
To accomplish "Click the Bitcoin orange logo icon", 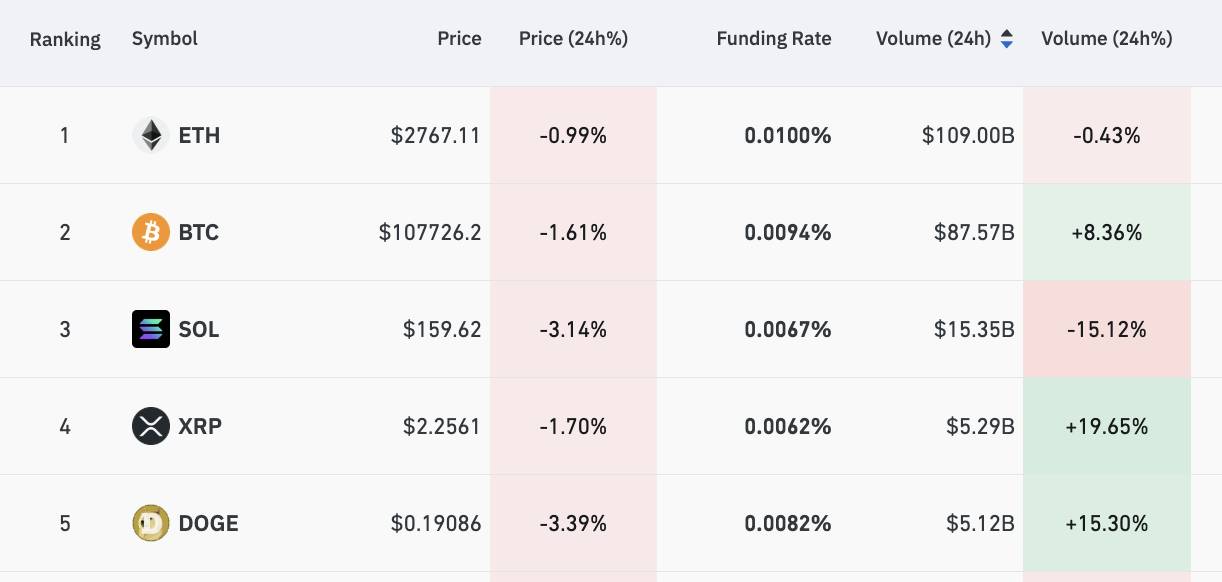I will point(151,232).
